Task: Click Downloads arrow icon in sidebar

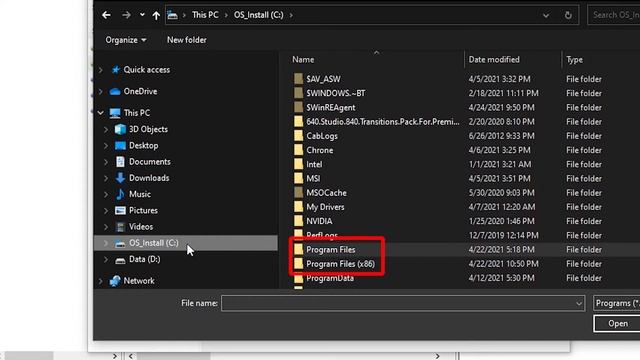Action: (120, 178)
